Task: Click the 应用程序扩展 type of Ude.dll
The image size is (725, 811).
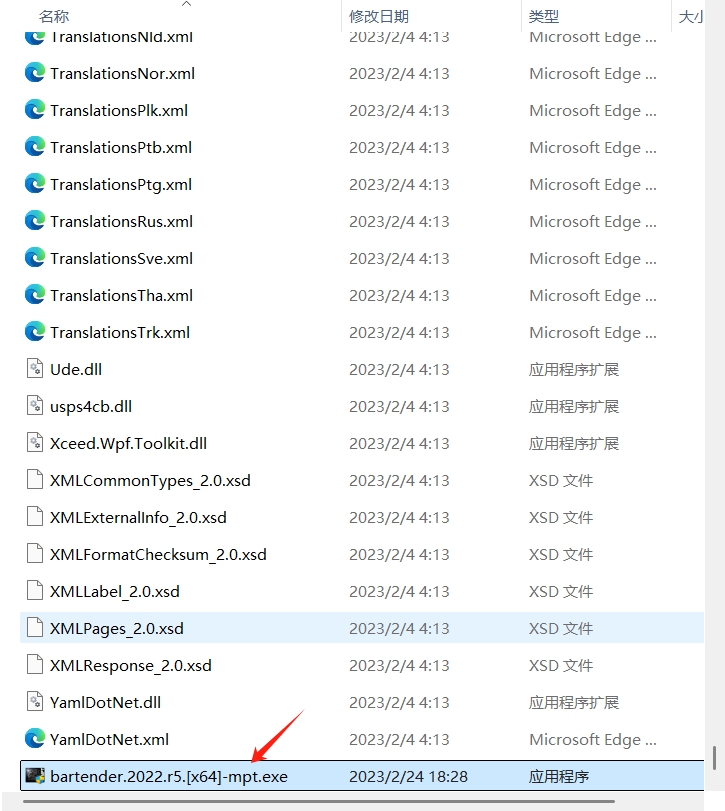Action: point(574,369)
